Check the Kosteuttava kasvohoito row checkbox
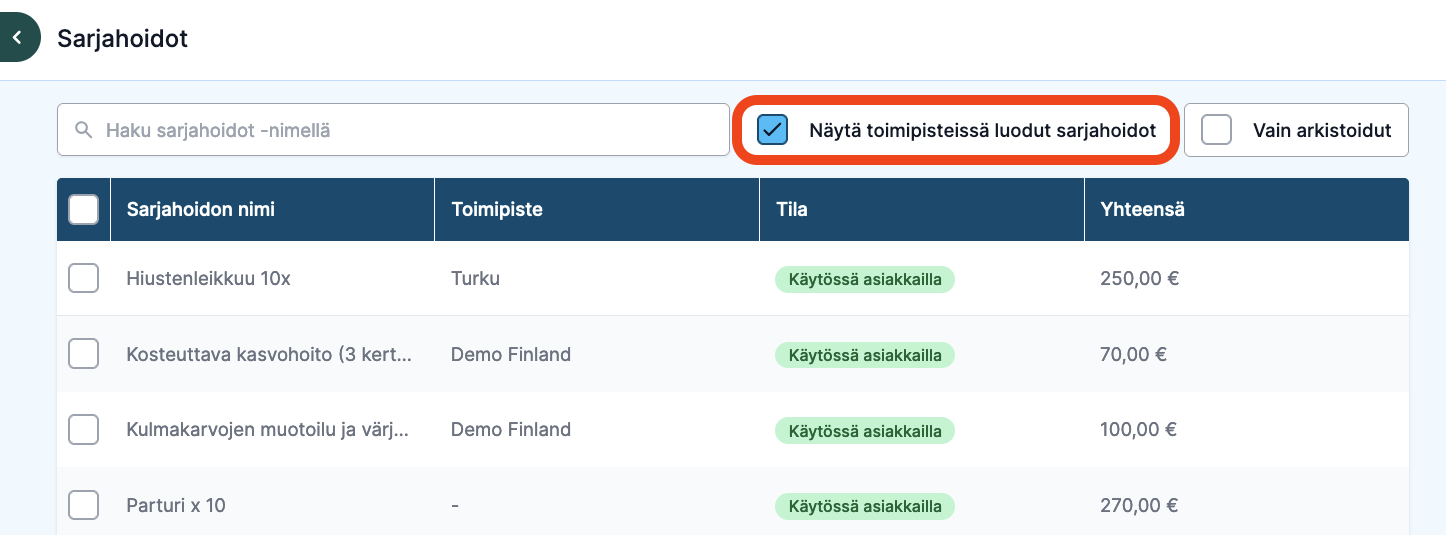Screen dimensions: 1446x535 click(x=83, y=354)
